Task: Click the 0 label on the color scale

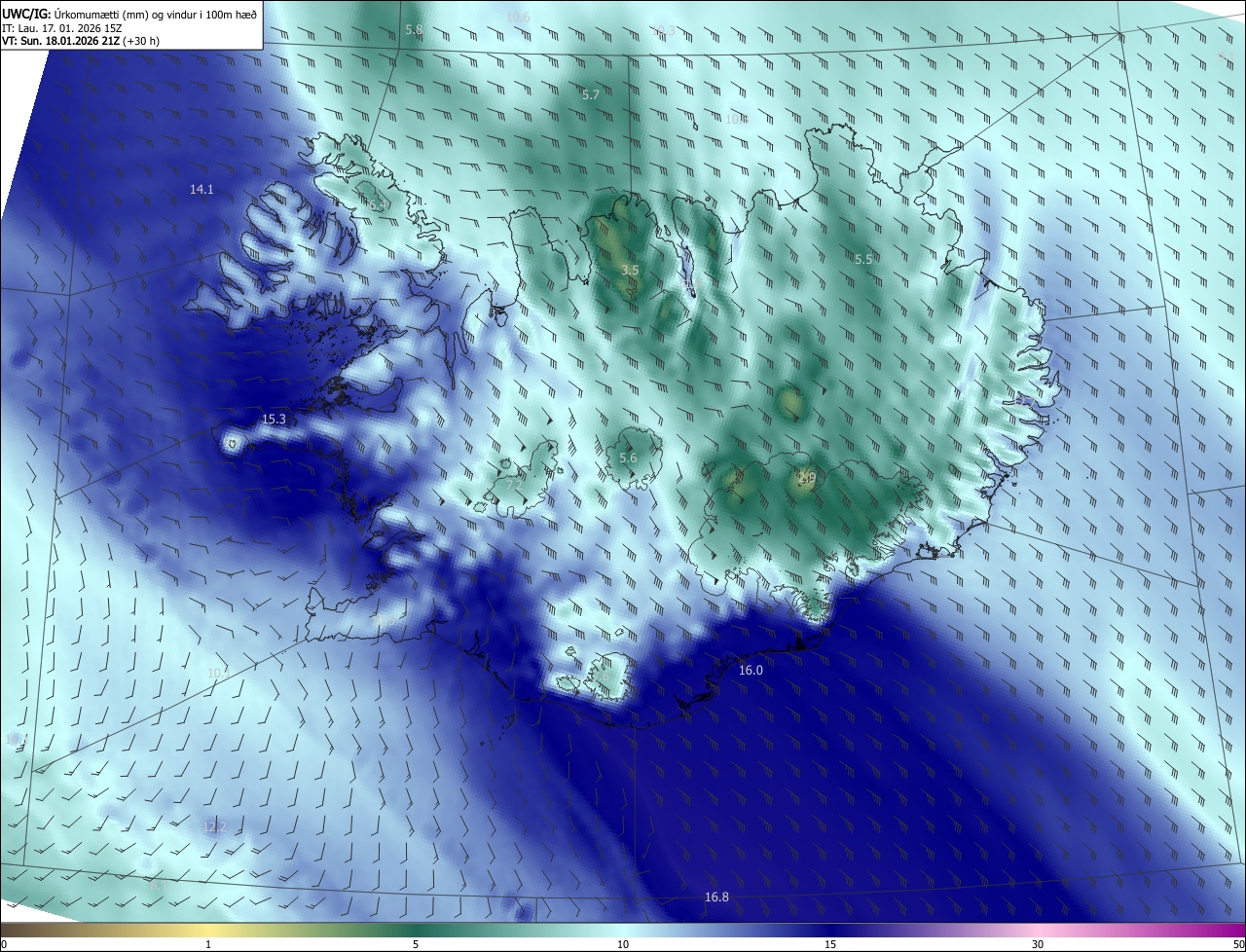Action: [3, 945]
